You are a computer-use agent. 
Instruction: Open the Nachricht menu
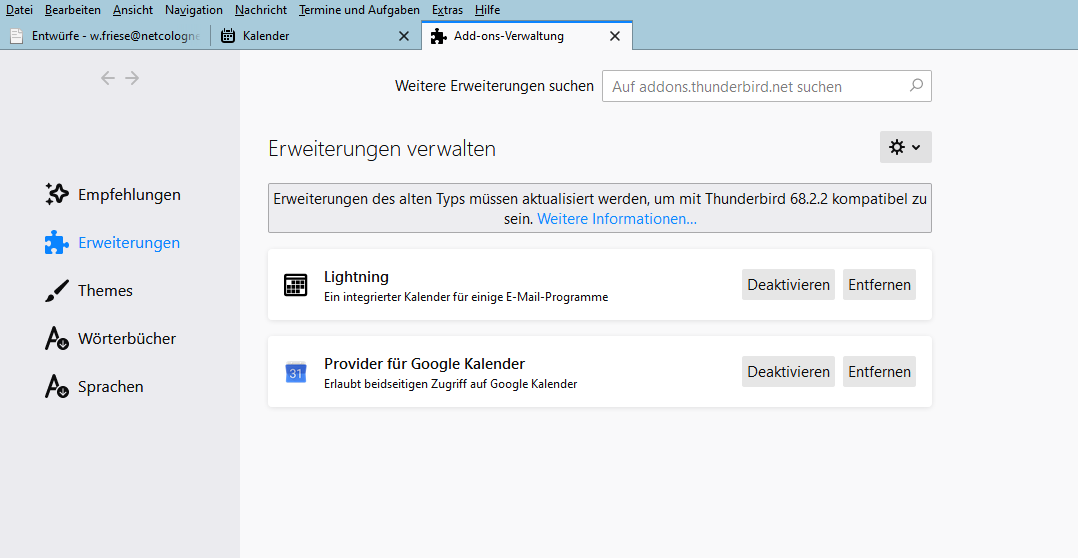(261, 10)
